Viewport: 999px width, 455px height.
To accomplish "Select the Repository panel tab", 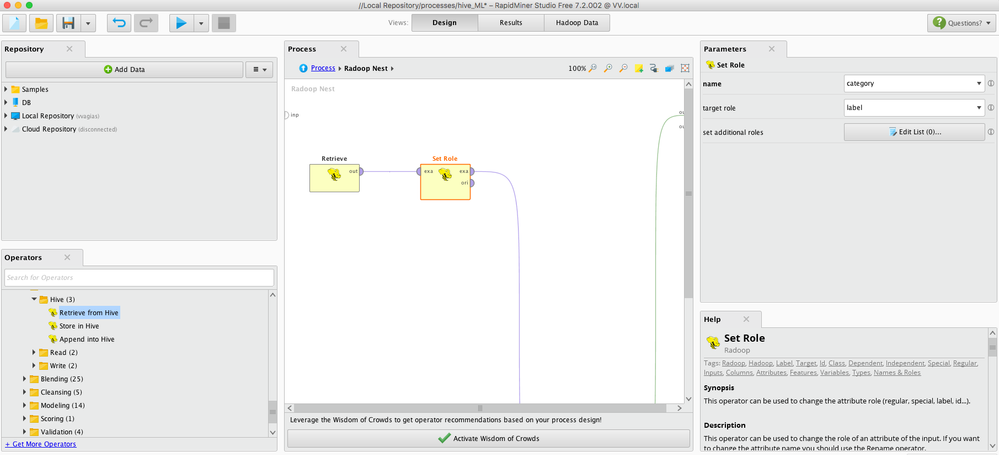I will click(x=25, y=49).
